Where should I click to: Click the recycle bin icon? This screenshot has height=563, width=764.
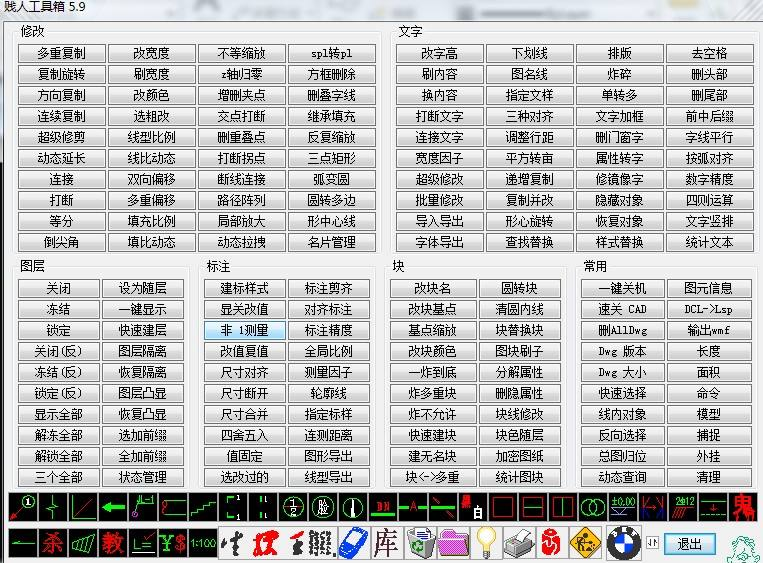pyautogui.click(x=420, y=543)
